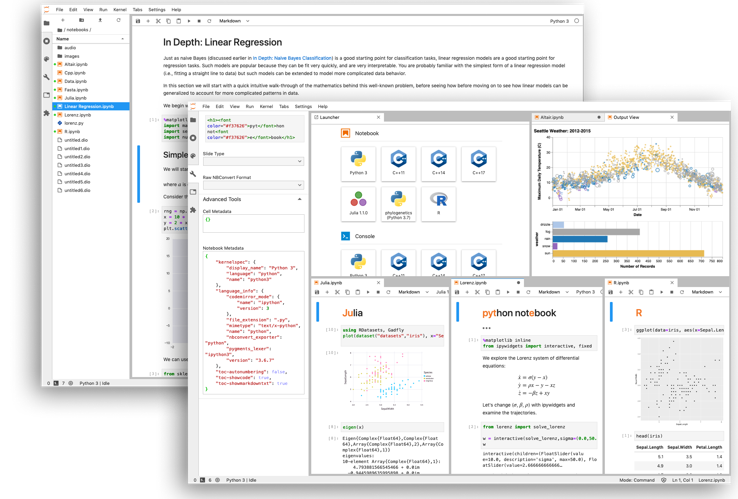Select the audio folder in file list
Image resolution: width=738 pixels, height=499 pixels.
(90, 48)
